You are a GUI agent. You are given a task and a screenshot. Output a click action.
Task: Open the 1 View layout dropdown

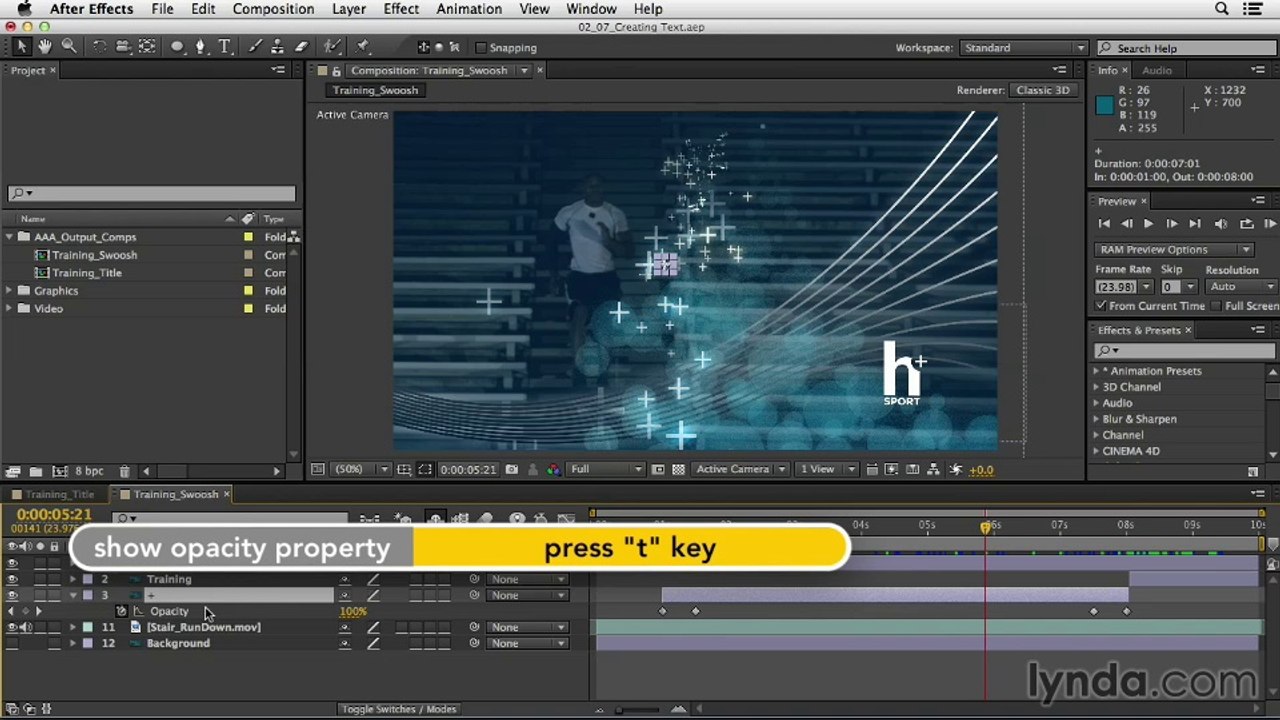pos(828,469)
